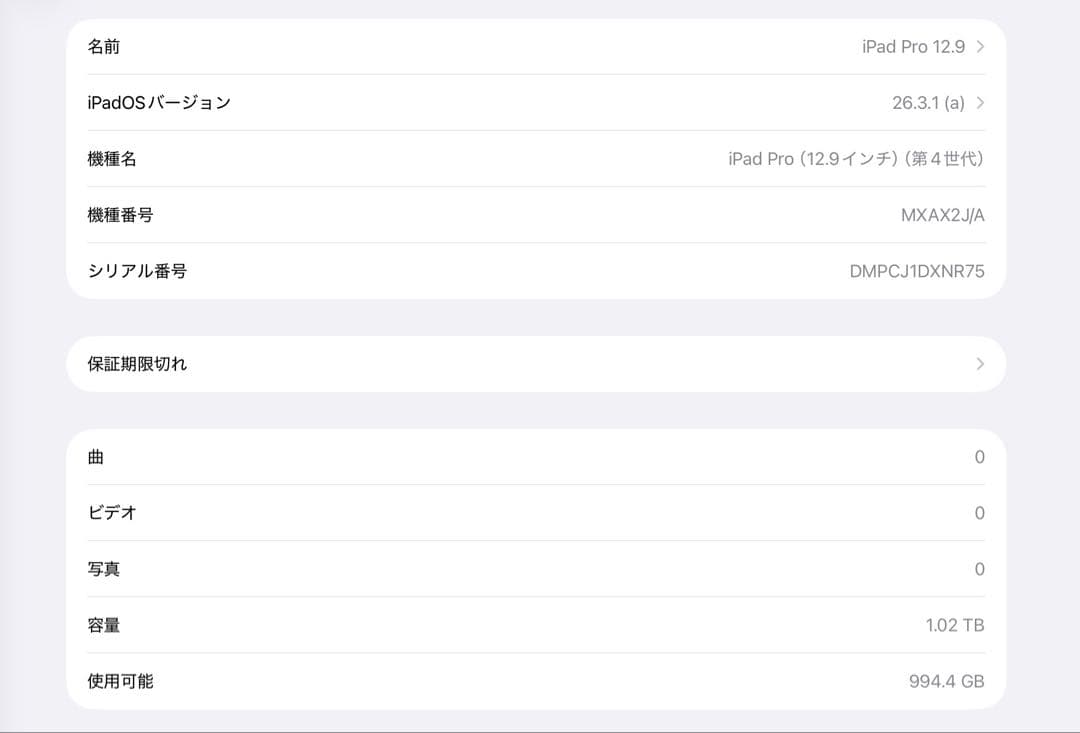Click the ビデオ count value 0

click(x=979, y=513)
